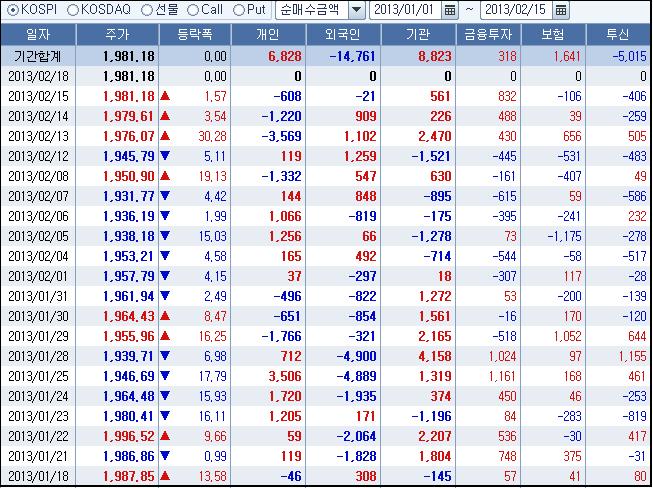The image size is (653, 488).
Task: Click down arrow in 2013/02/01 row
Action: [165, 276]
